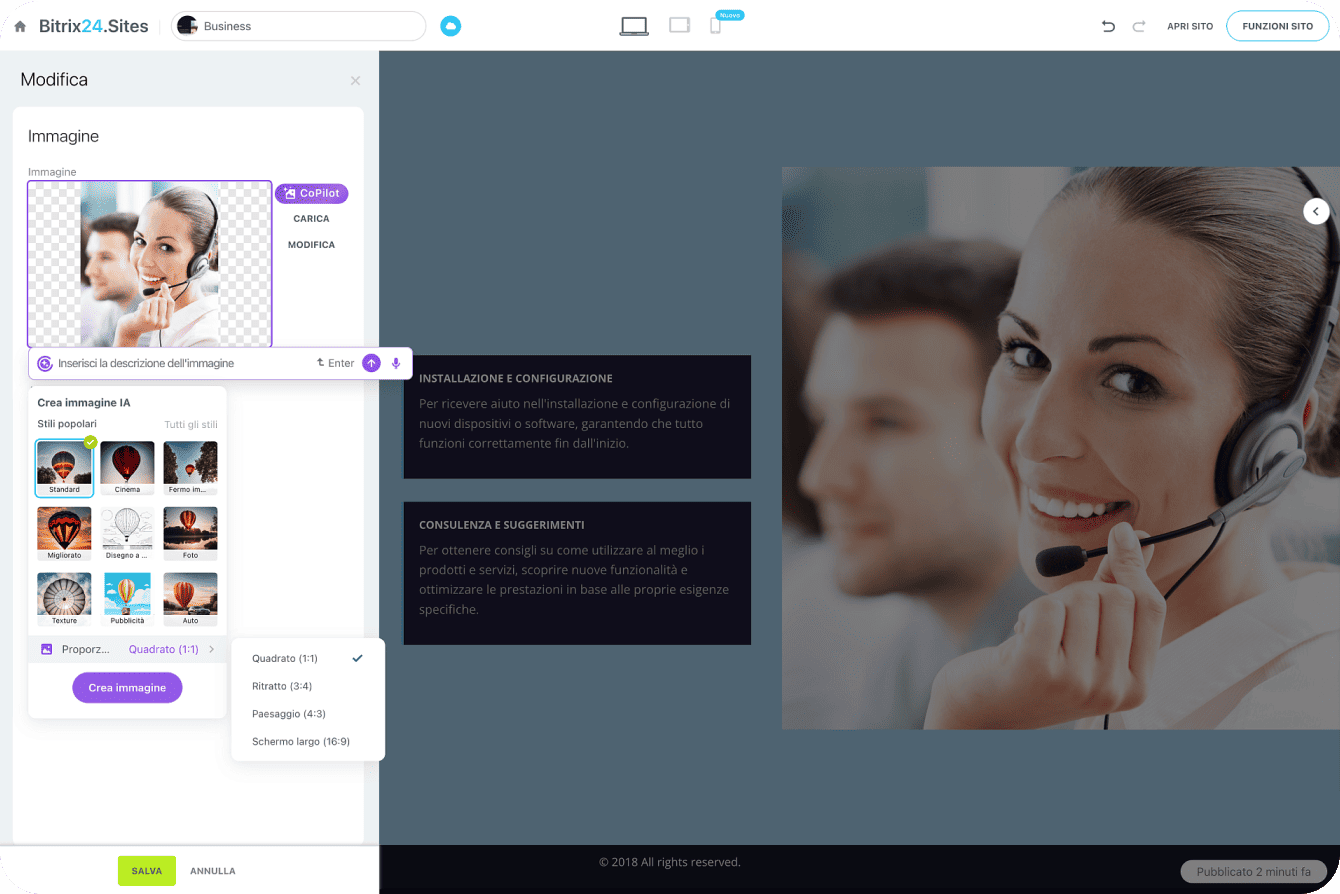Expand the Proporzioni Quadrato (1:1) row
The image size is (1340, 894).
point(127,649)
